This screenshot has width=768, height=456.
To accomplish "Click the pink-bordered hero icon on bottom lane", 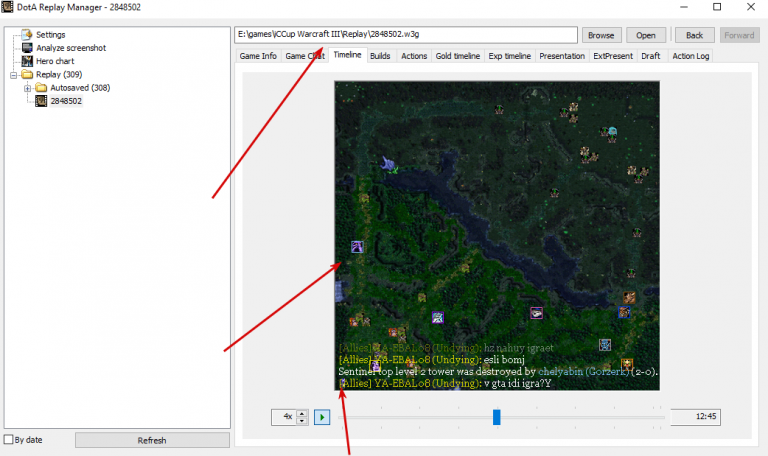I will coord(536,312).
